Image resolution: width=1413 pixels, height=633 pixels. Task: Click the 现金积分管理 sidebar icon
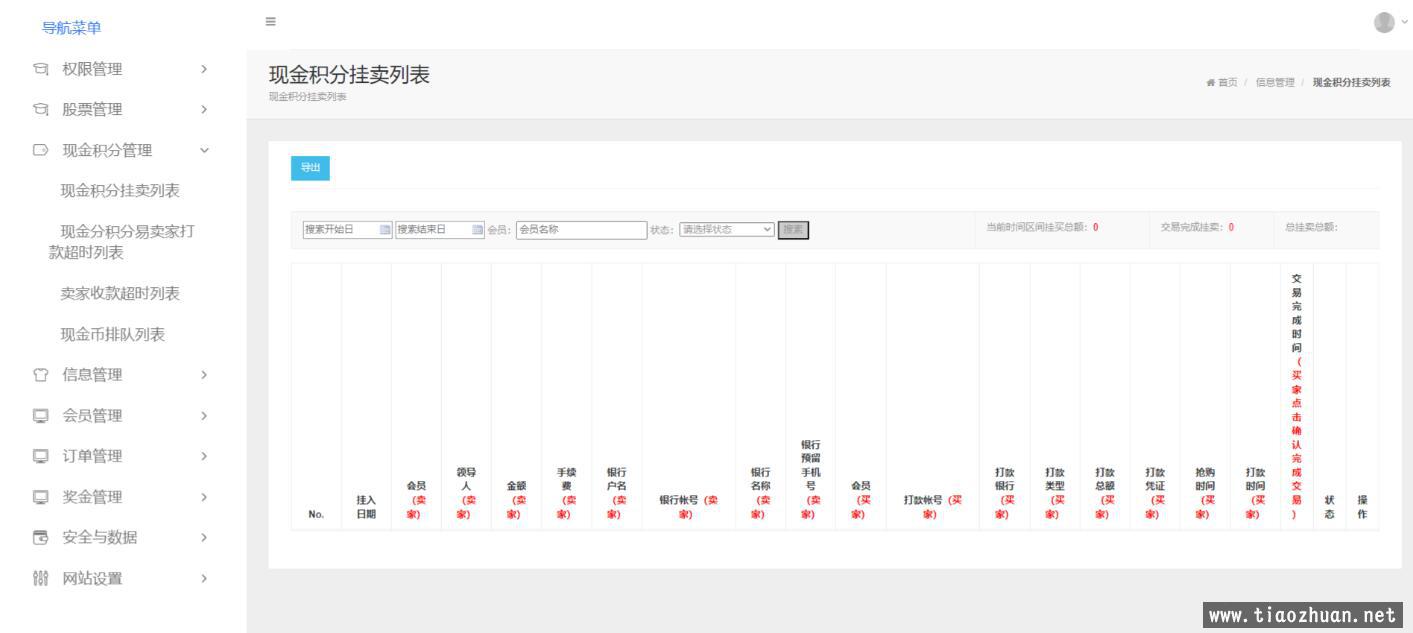coord(41,150)
